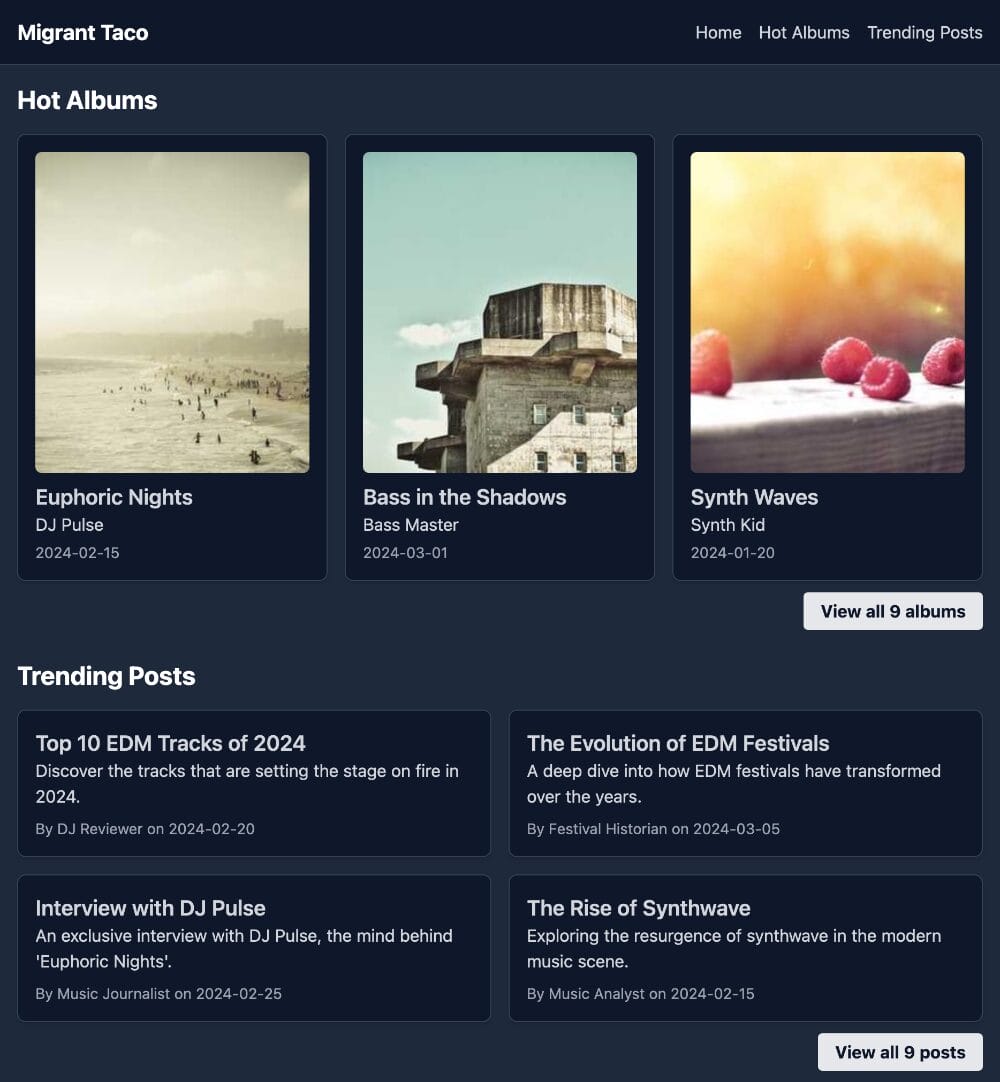This screenshot has width=1000, height=1082.
Task: Click View all 9 posts button
Action: click(900, 1052)
